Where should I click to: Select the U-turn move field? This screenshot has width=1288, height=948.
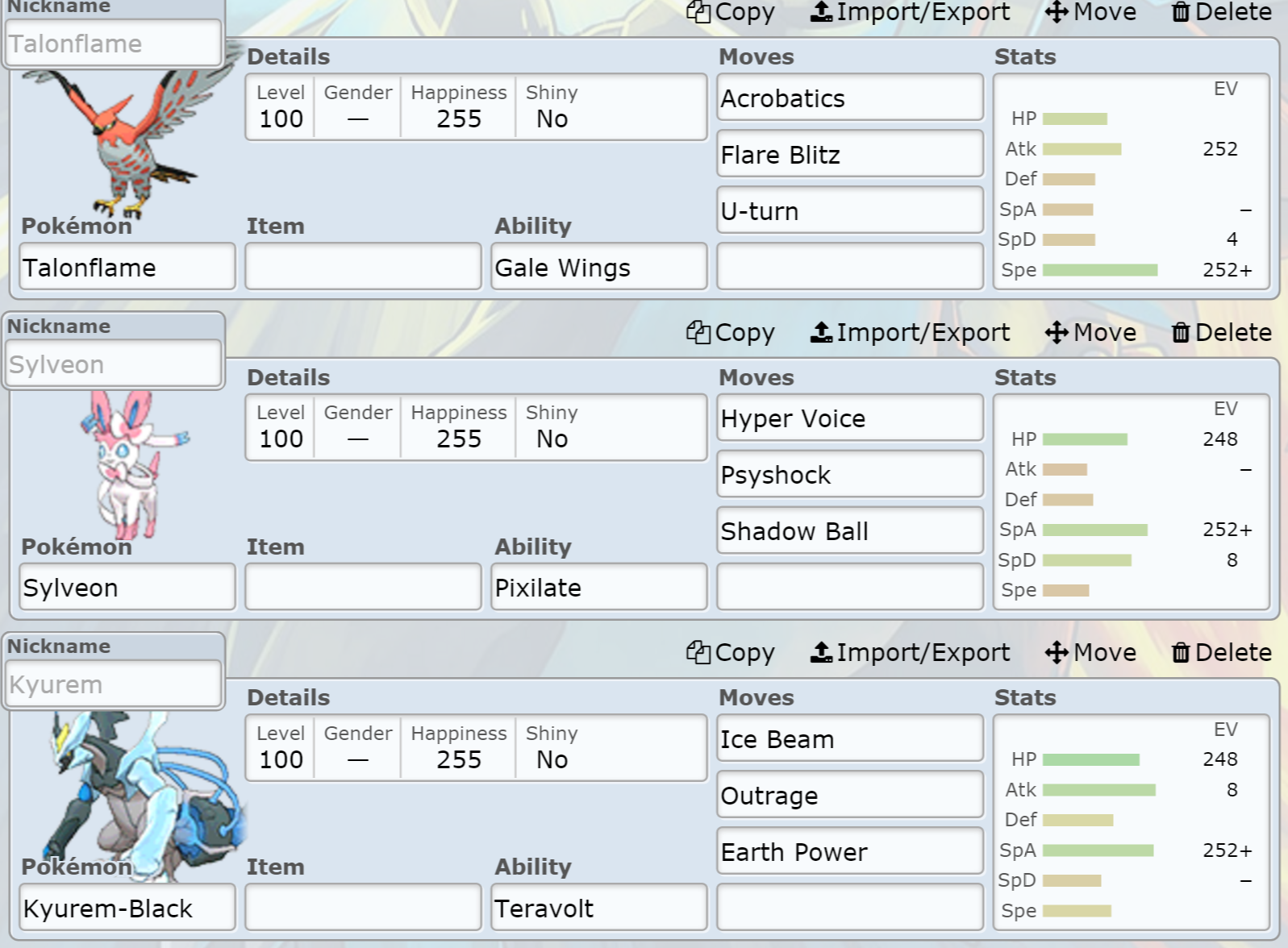tap(850, 210)
